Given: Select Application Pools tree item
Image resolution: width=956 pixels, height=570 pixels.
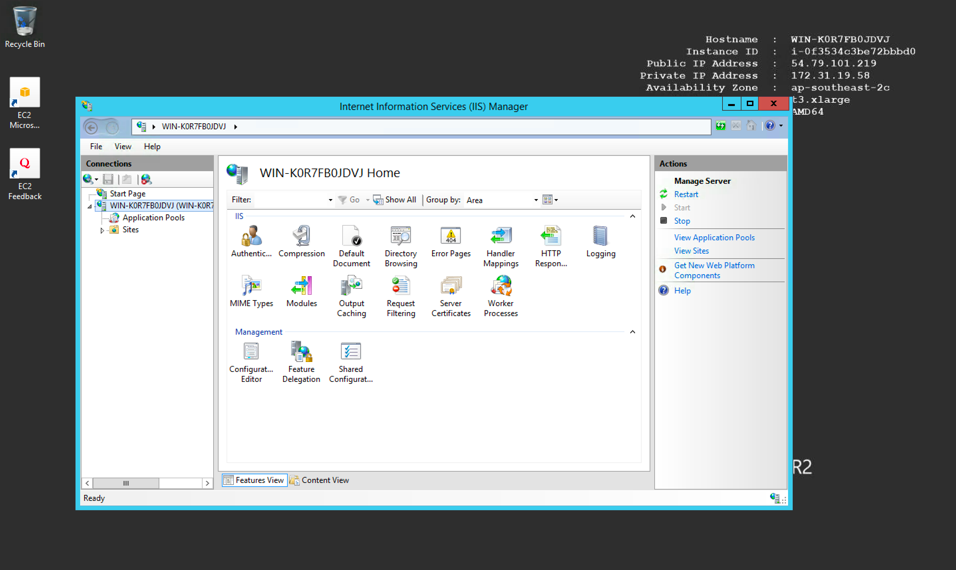Looking at the screenshot, I should pos(153,218).
